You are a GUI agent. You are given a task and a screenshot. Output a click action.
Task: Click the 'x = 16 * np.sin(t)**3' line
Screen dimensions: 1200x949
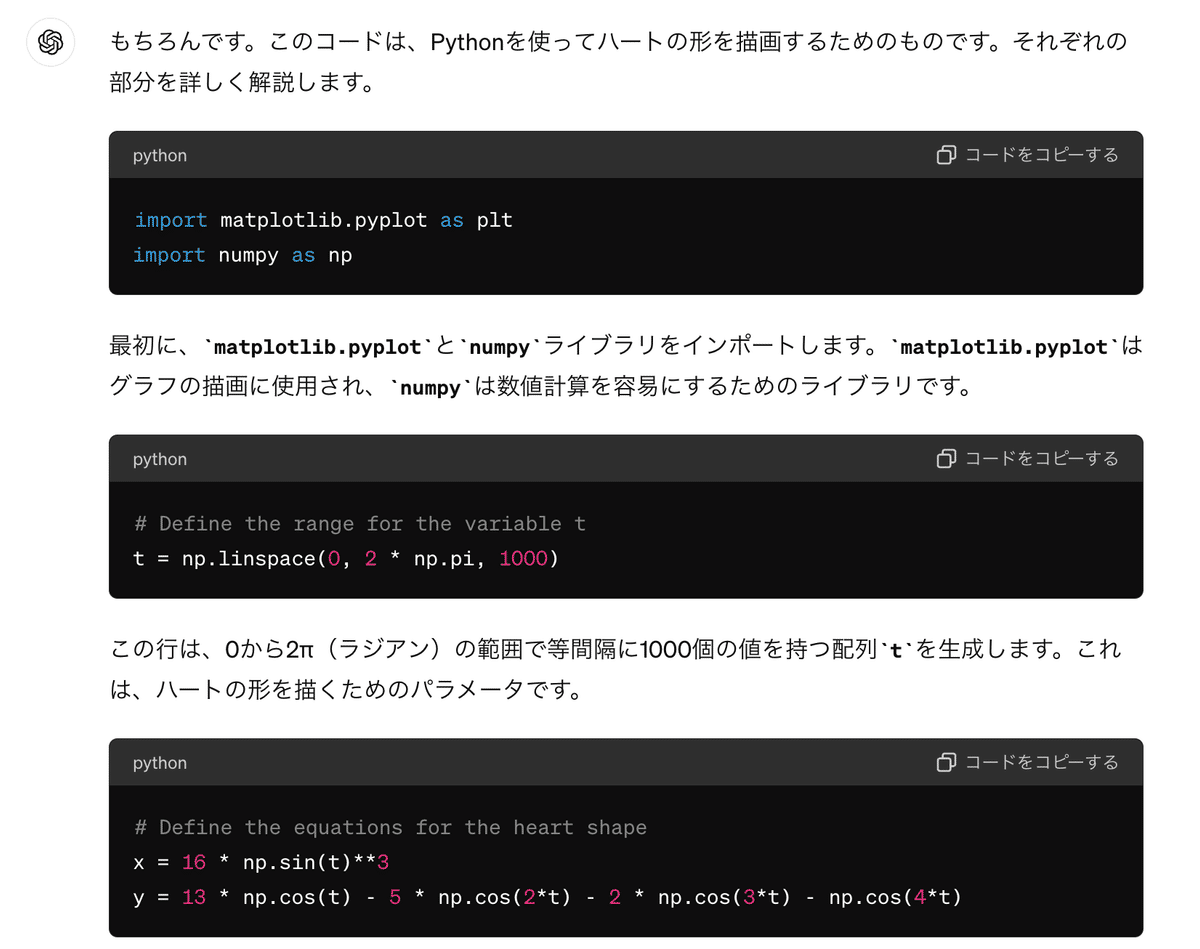coord(260,863)
